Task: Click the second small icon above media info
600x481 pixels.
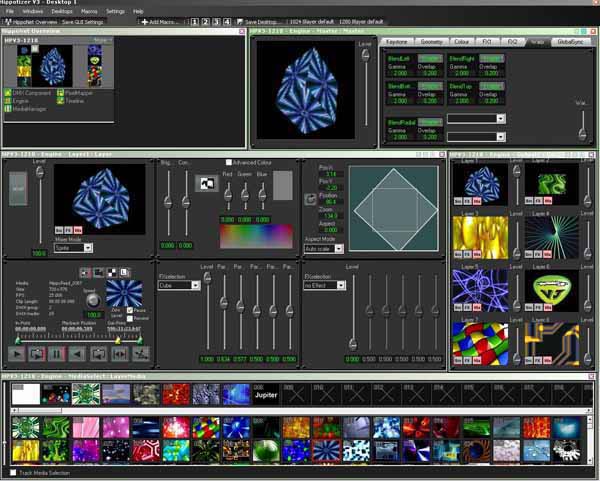Action: pyautogui.click(x=98, y=272)
